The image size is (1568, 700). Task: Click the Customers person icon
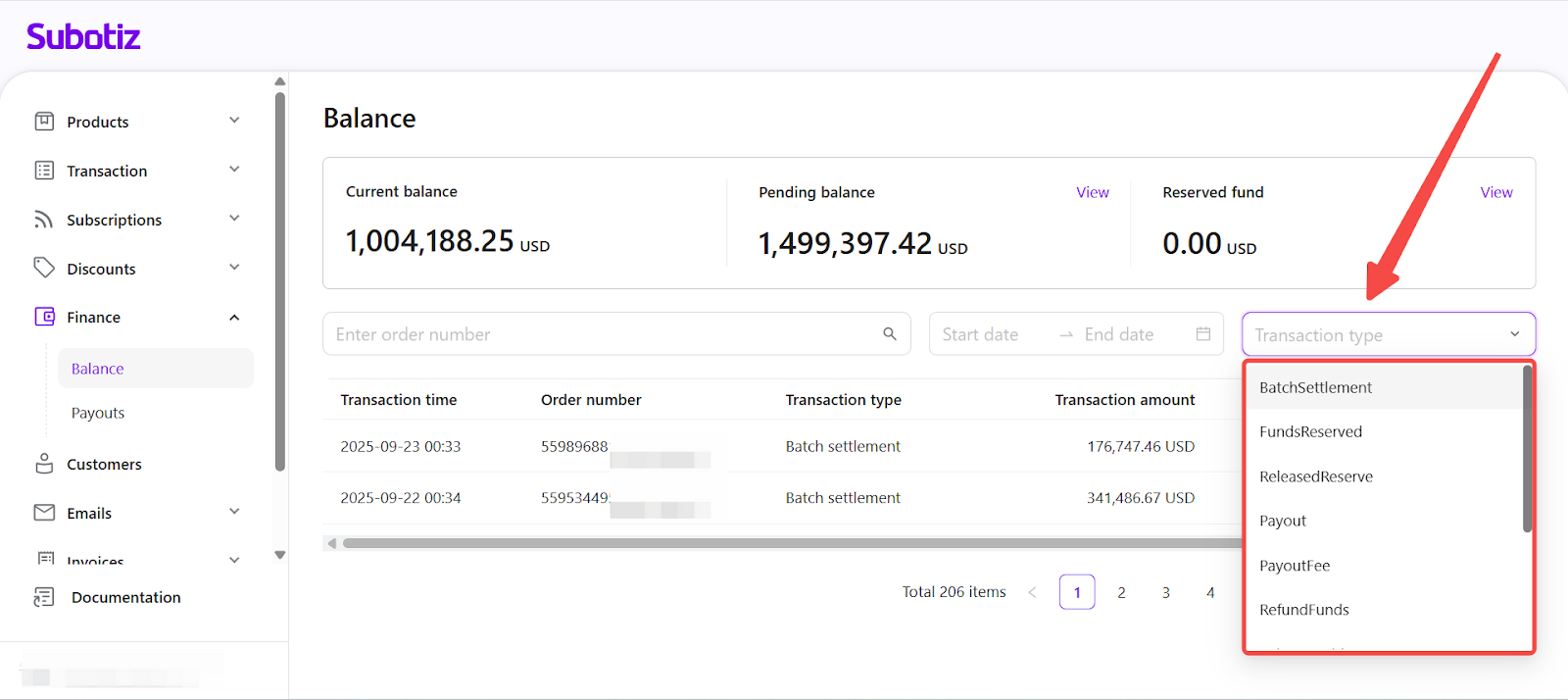click(44, 464)
